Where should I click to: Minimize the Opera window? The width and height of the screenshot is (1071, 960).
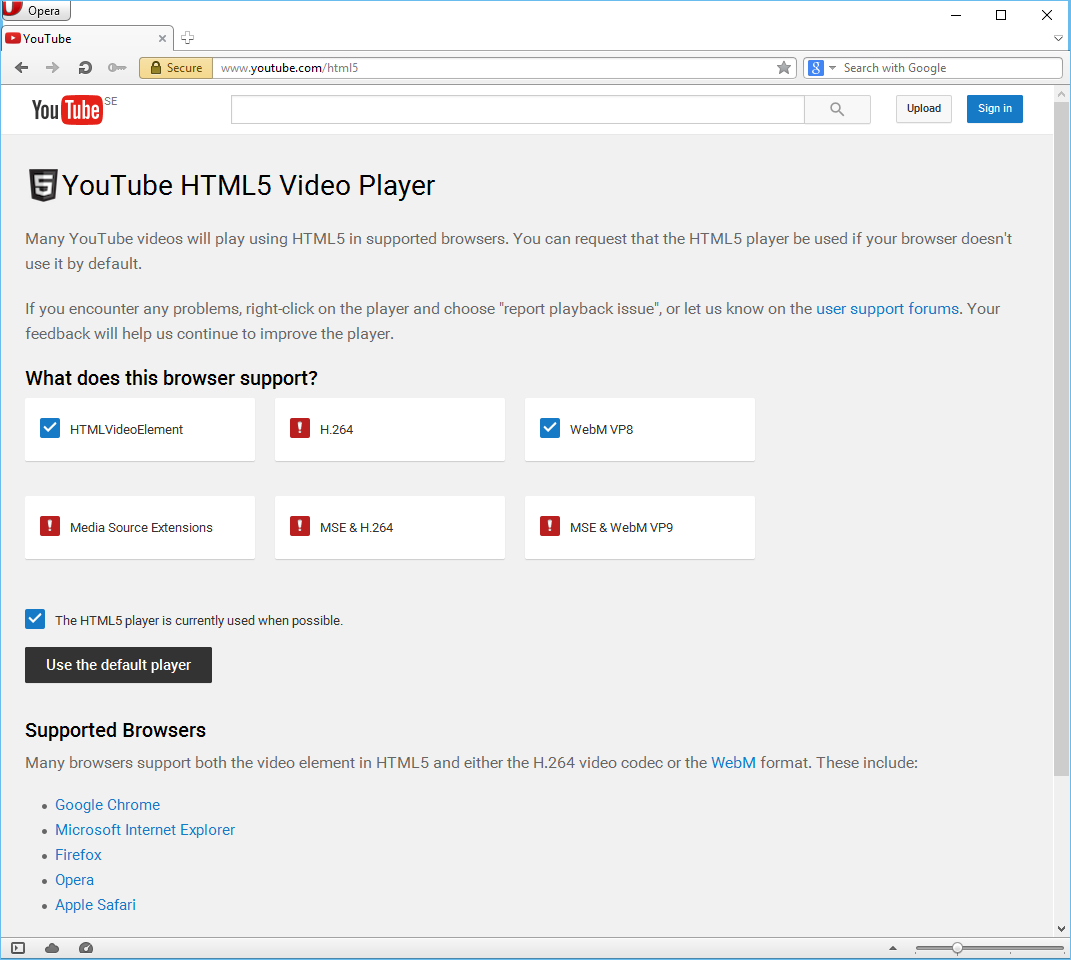coord(956,14)
